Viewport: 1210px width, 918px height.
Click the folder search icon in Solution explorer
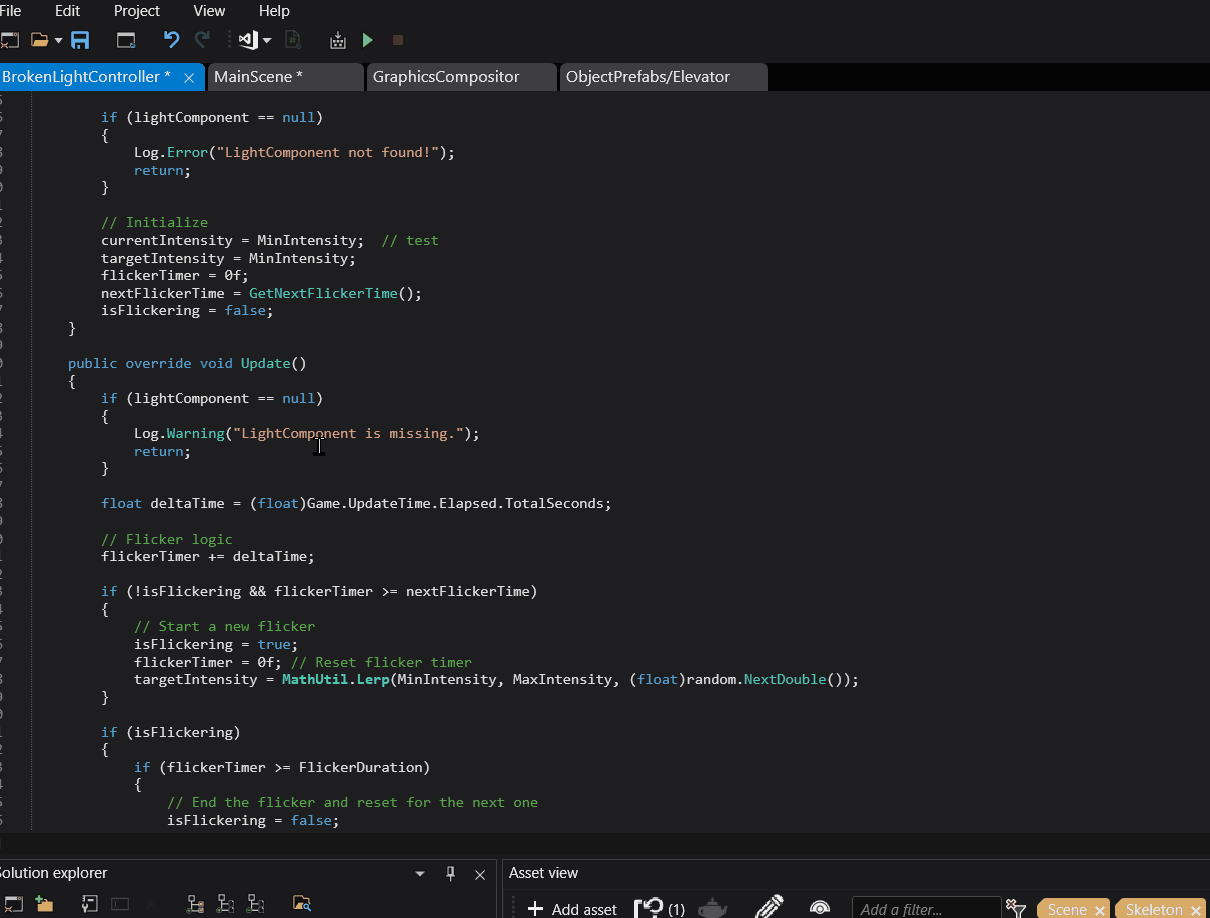click(x=302, y=904)
